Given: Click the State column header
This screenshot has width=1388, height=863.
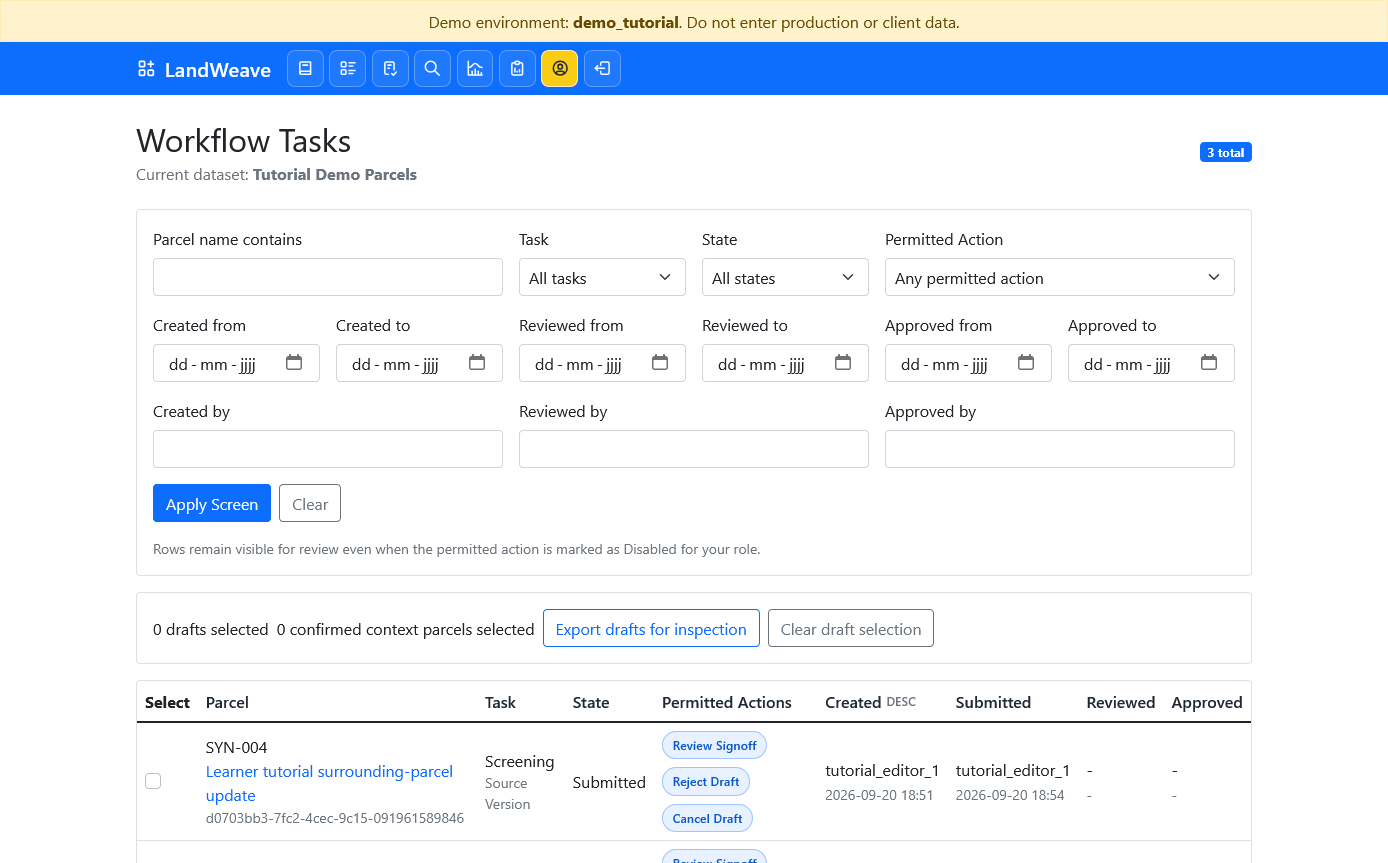Looking at the screenshot, I should pyautogui.click(x=591, y=702).
